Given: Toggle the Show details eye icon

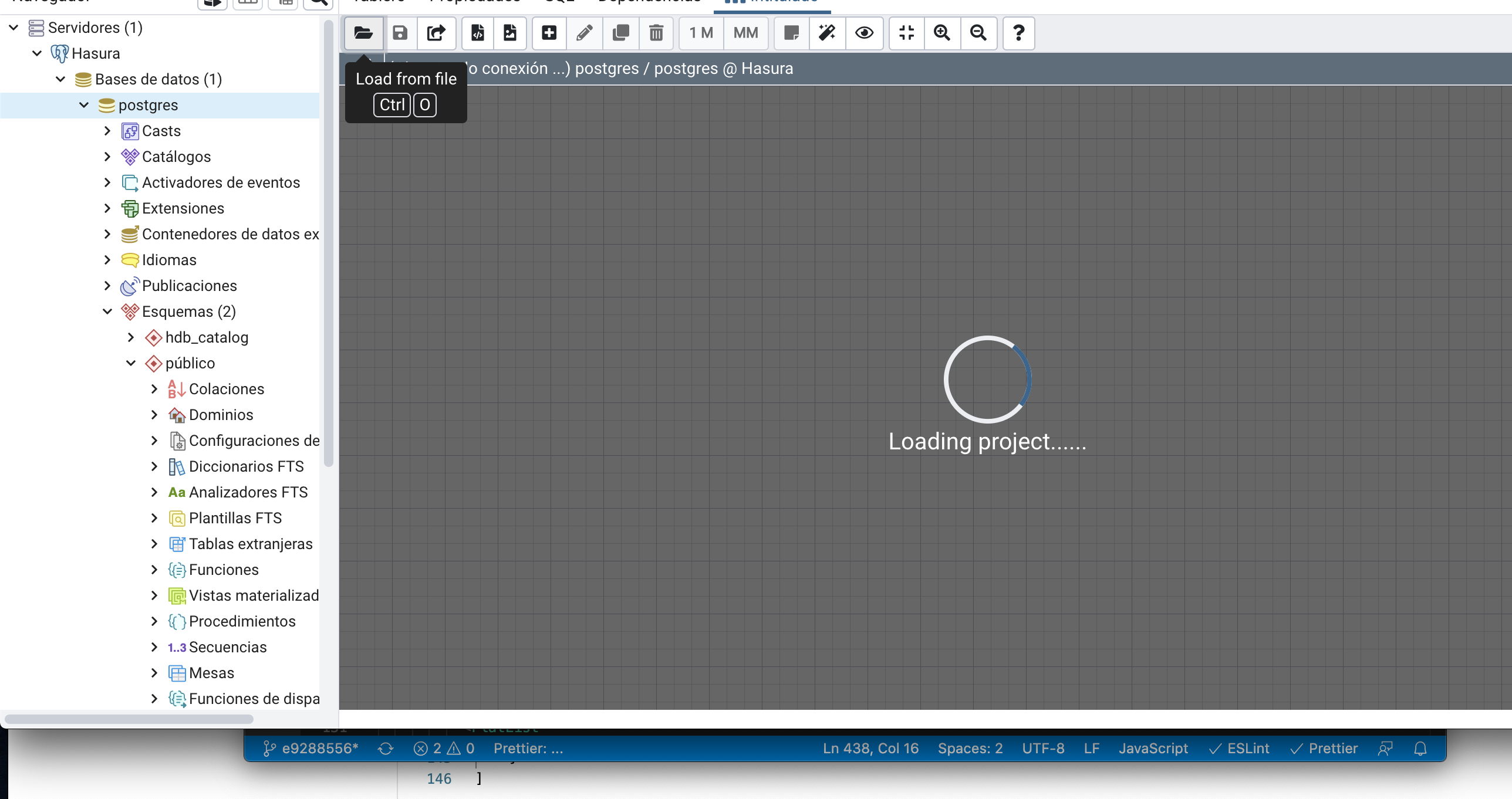Looking at the screenshot, I should tap(864, 33).
